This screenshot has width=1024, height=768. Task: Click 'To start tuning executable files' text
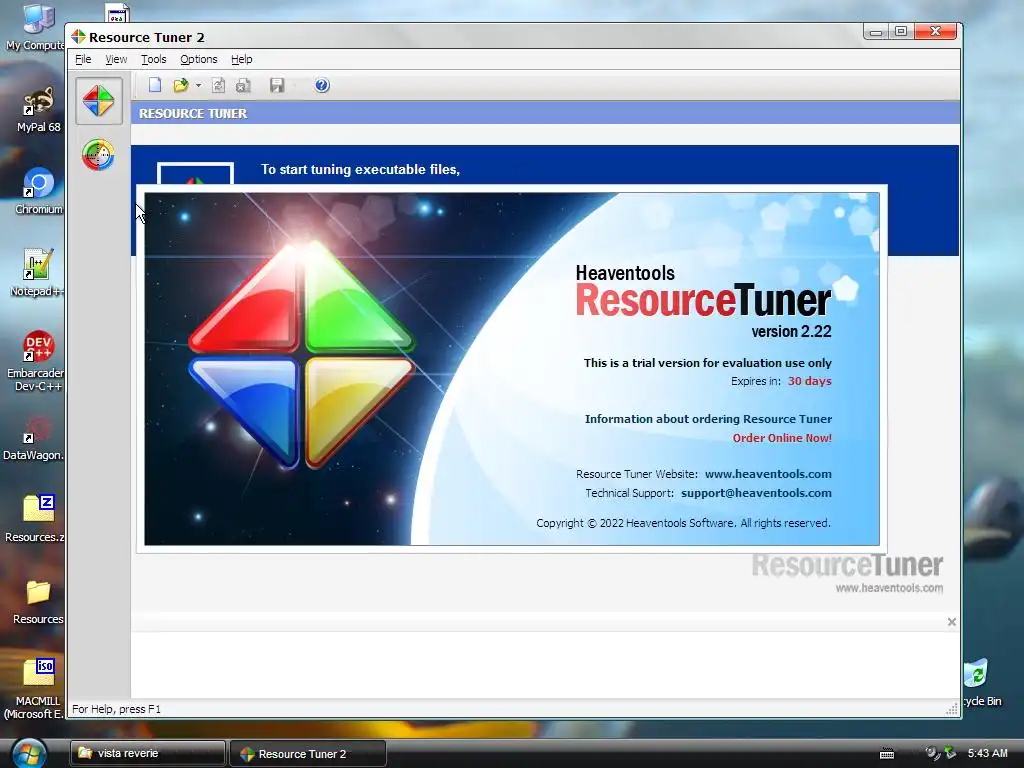(360, 169)
